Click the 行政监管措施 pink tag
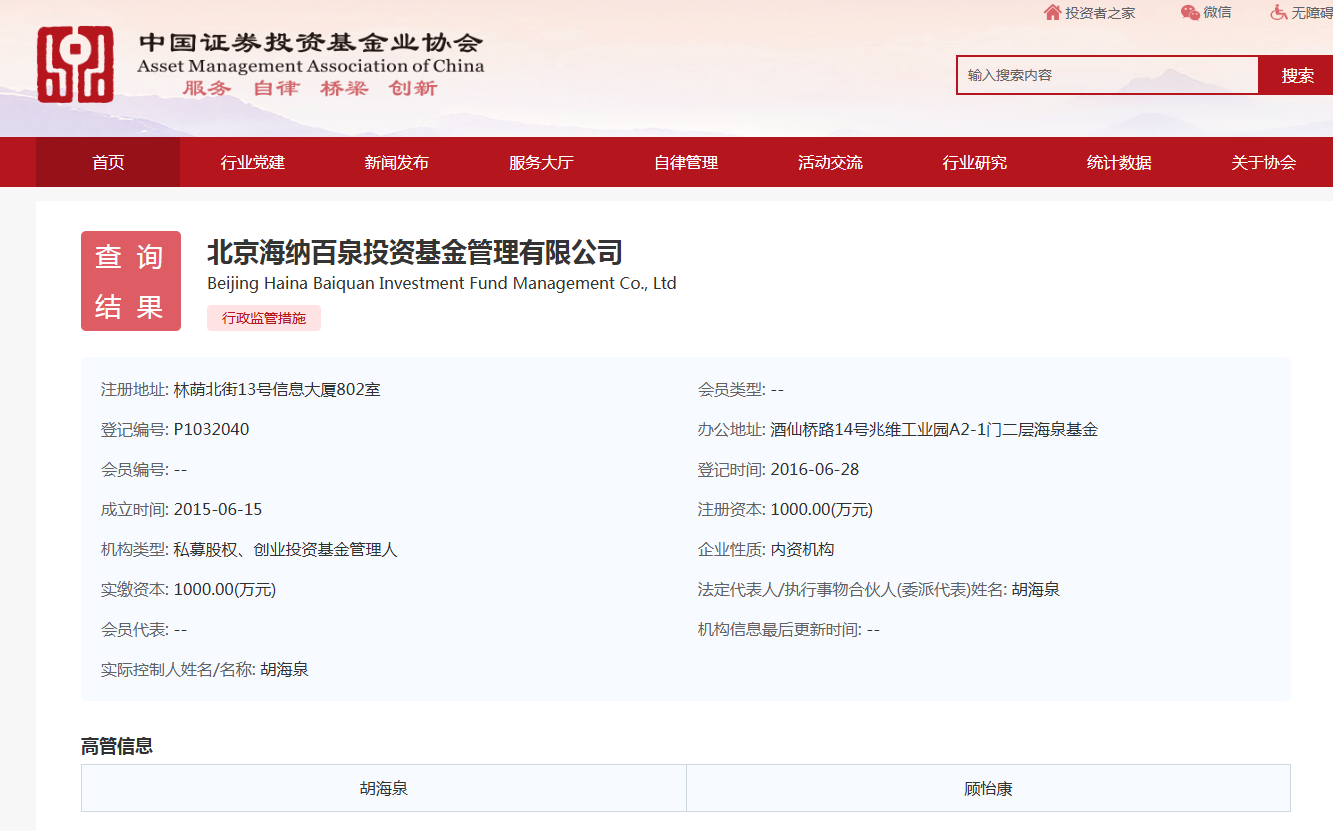 (x=264, y=318)
